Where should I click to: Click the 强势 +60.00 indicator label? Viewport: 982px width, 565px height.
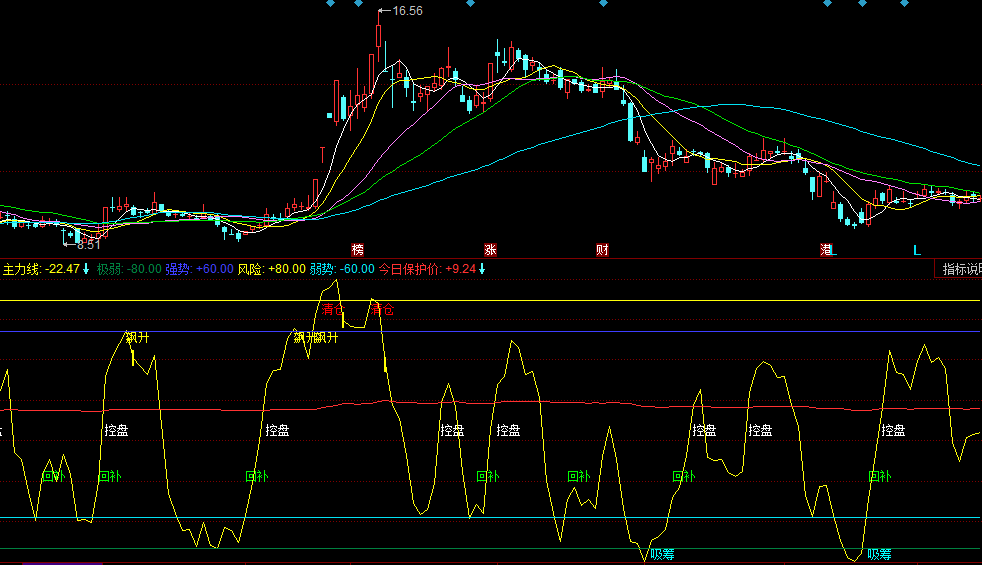point(199,269)
